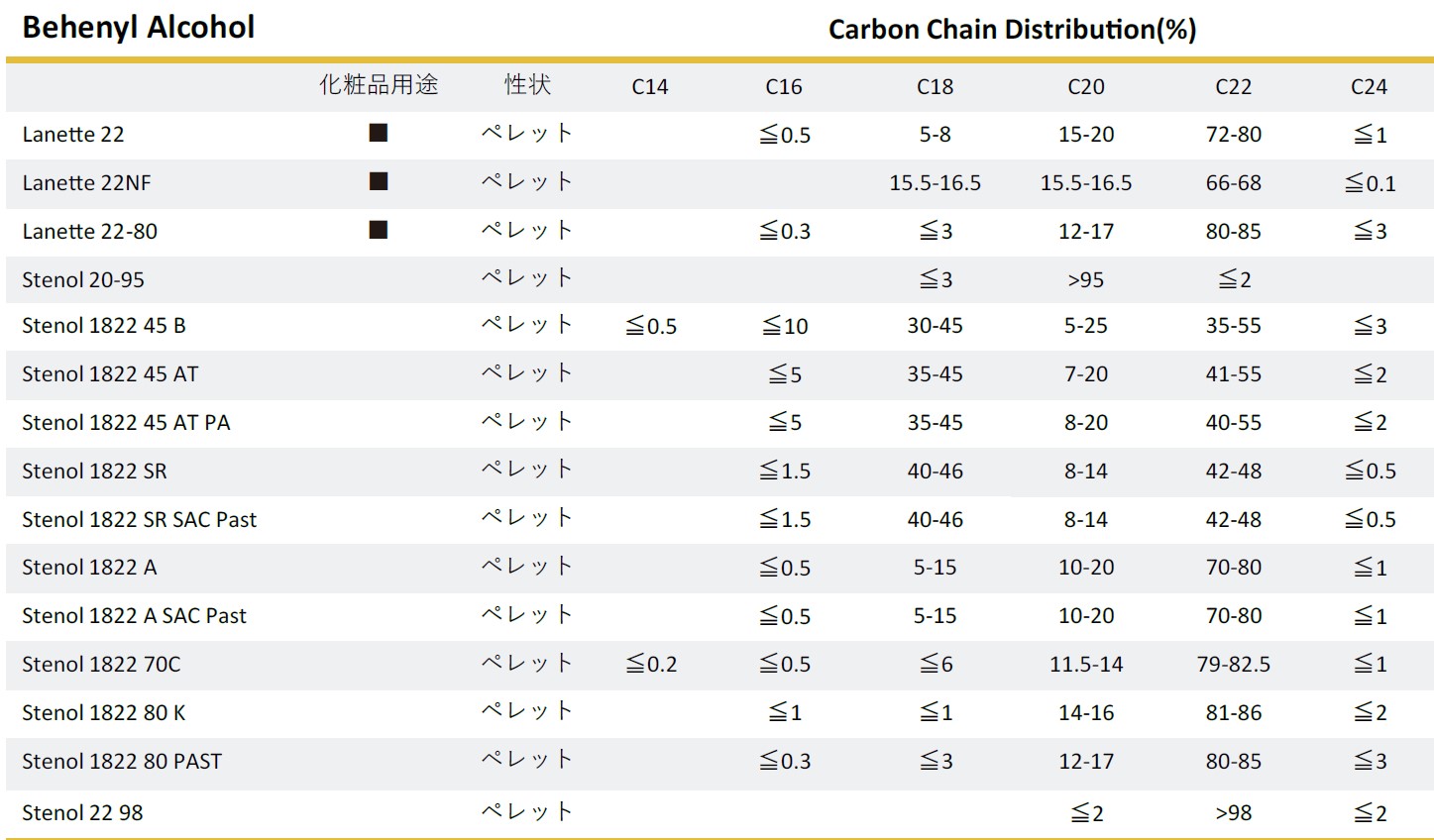1434x840 pixels.
Task: Select the Stenol 1822 45 B row label
Action: click(104, 326)
